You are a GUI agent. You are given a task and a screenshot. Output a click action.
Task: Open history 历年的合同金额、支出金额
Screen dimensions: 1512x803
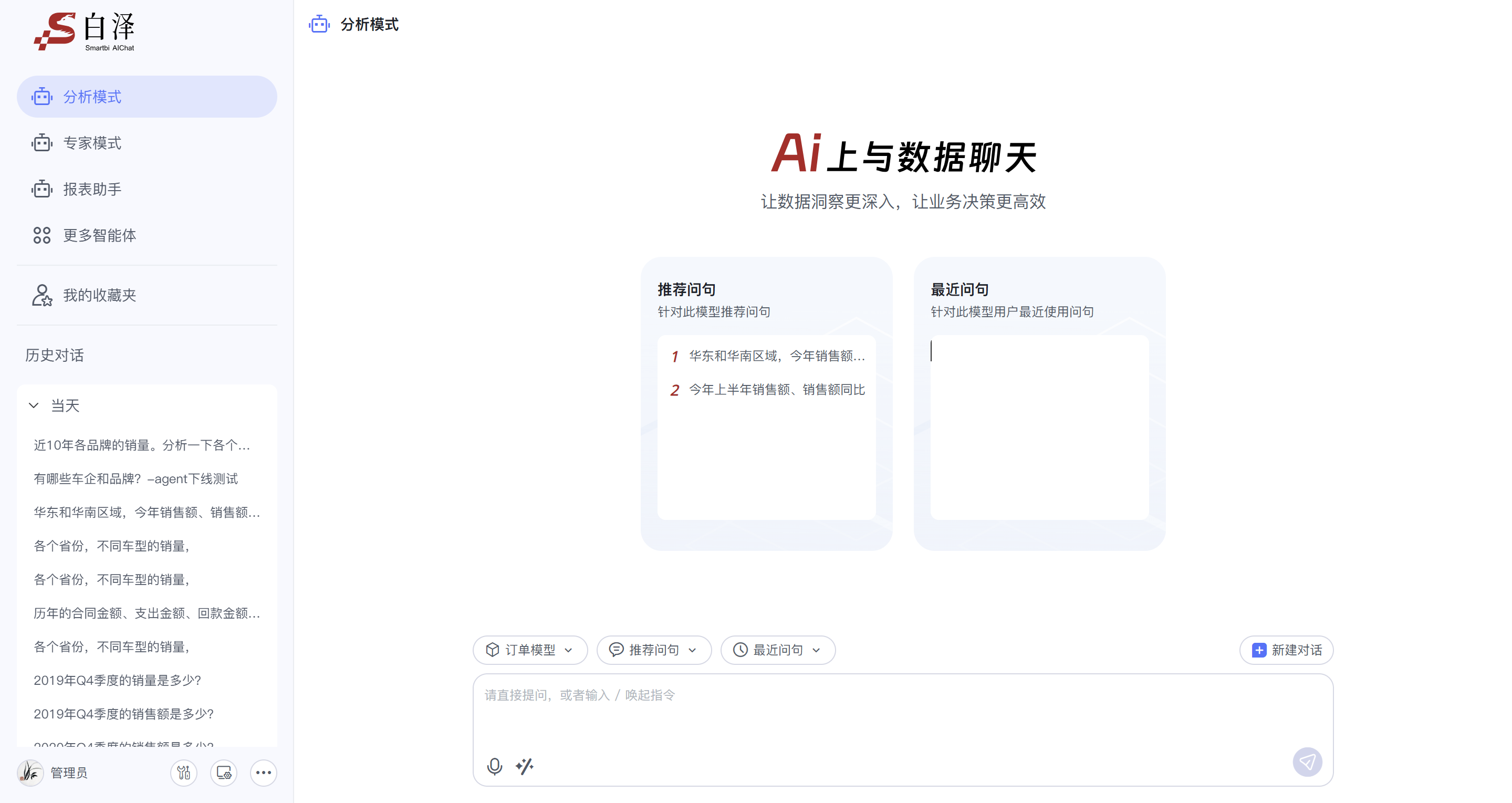coord(147,613)
